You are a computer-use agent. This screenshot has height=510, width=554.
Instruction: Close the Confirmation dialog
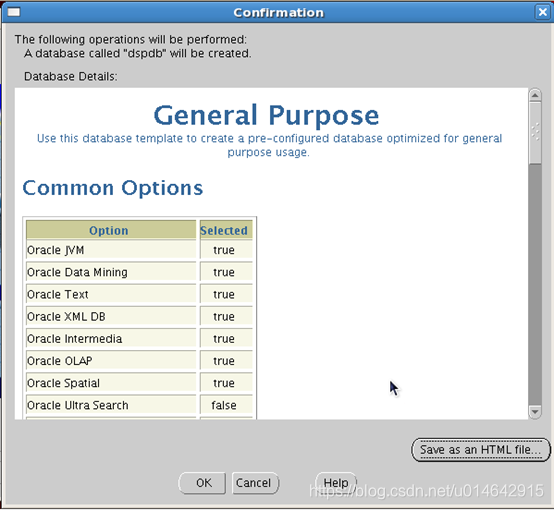pos(542,12)
